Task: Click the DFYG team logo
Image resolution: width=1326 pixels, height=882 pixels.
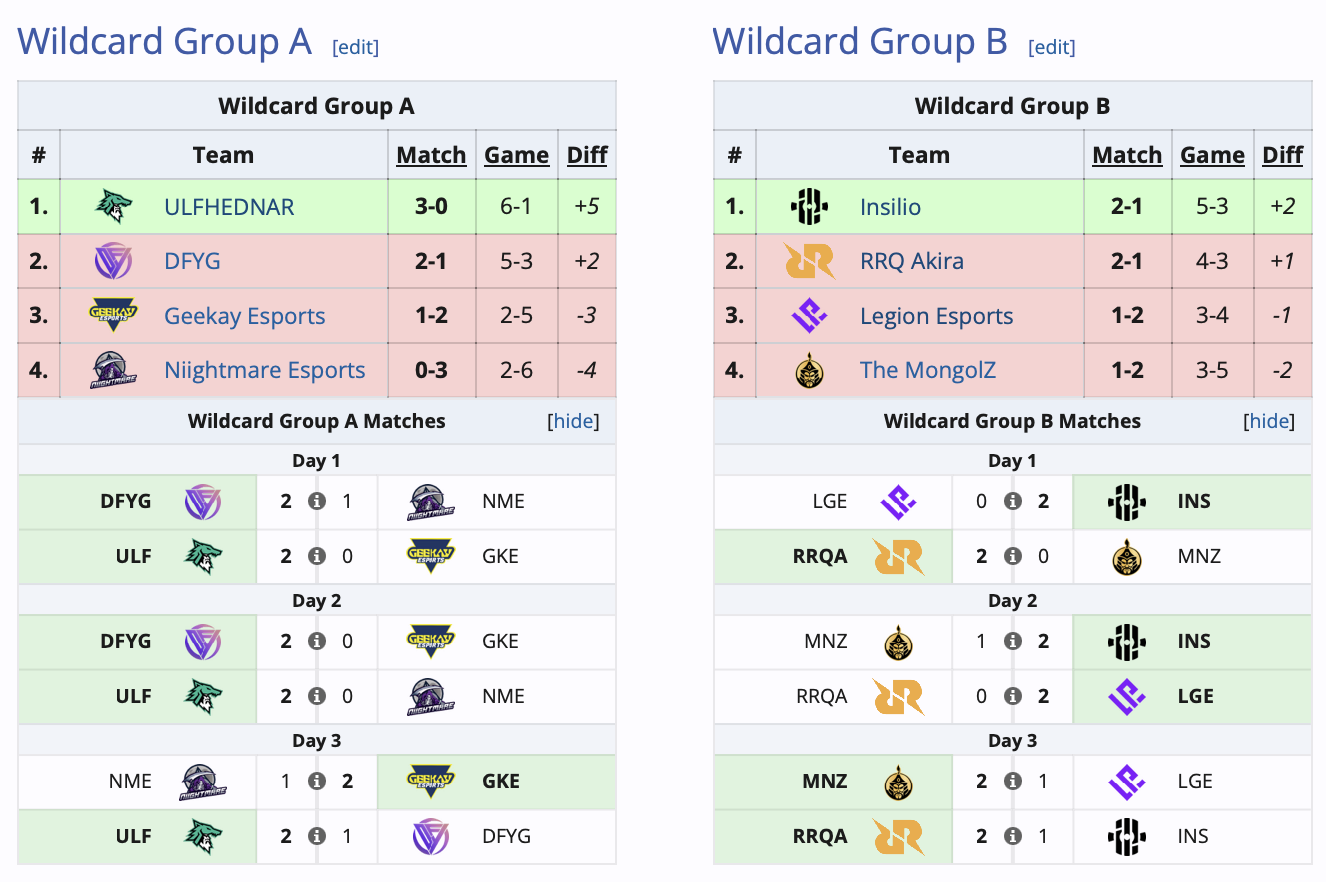Action: coord(115,260)
